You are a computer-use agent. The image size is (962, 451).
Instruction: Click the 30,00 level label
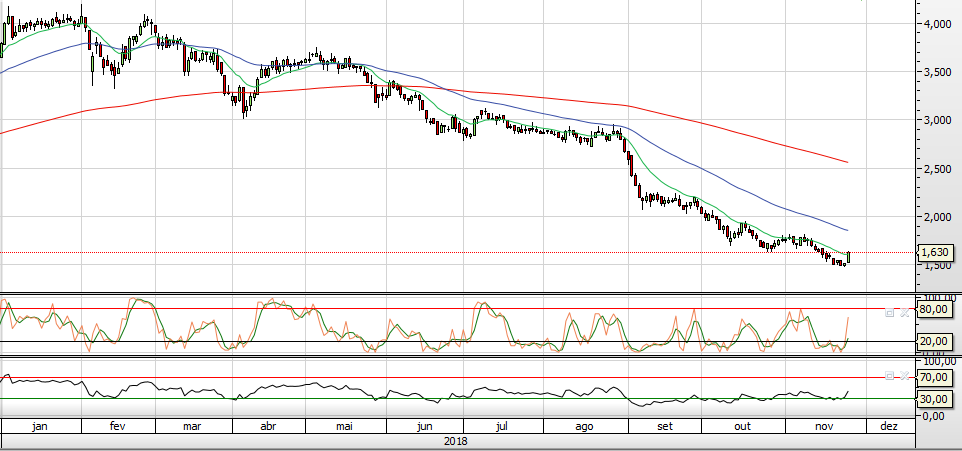pyautogui.click(x=935, y=399)
